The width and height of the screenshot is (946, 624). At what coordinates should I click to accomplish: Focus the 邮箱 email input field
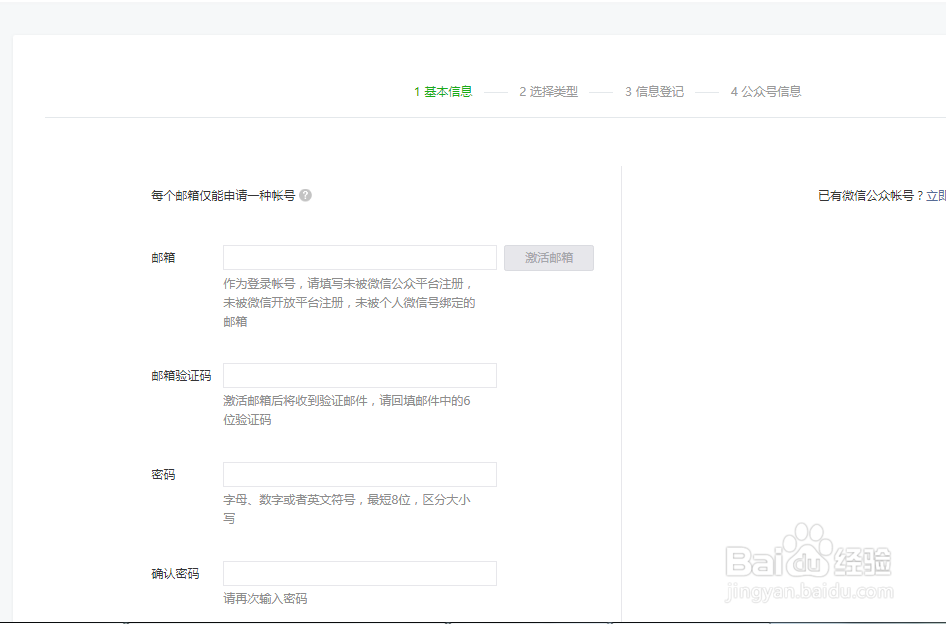(x=360, y=257)
